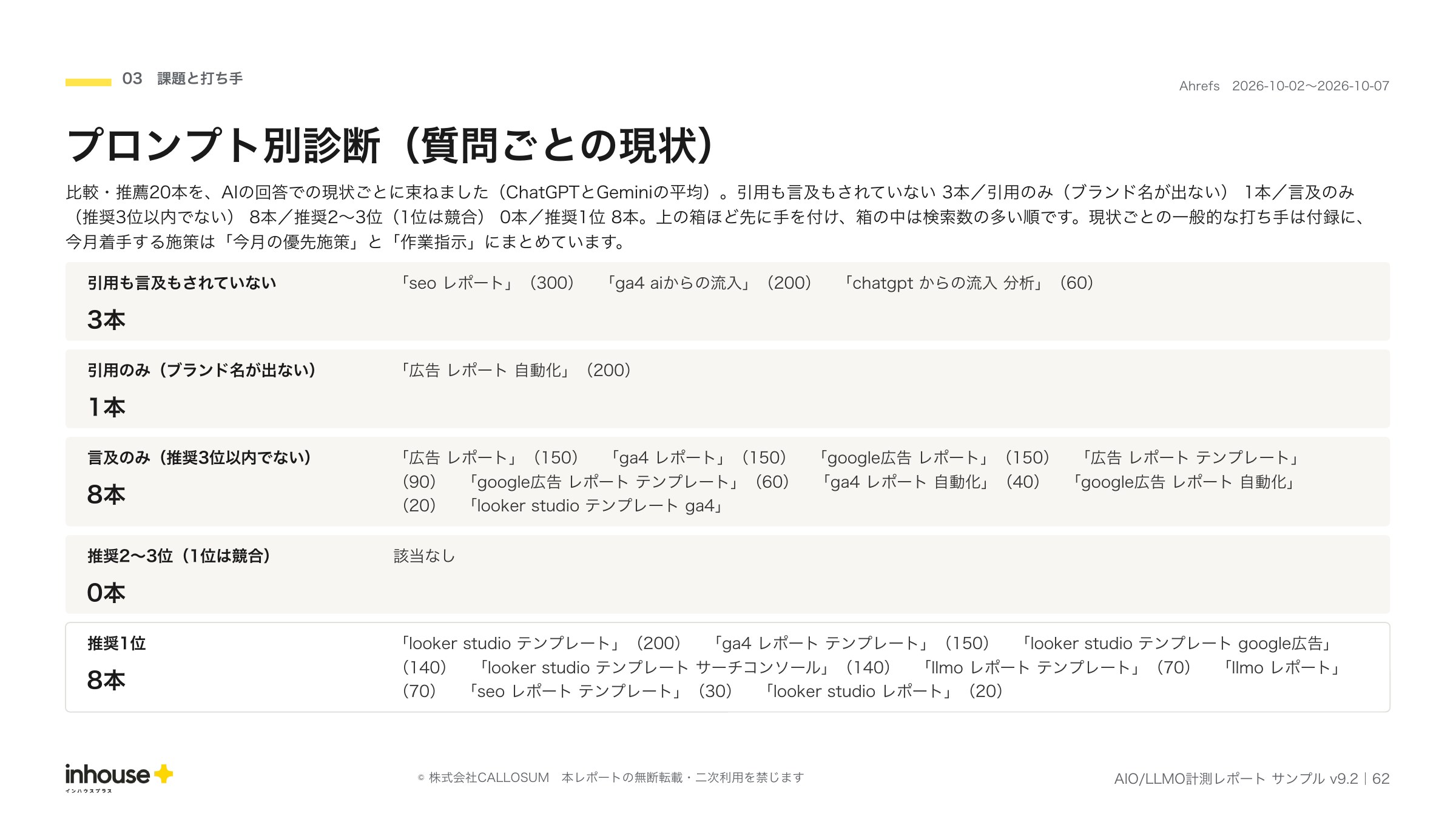Viewport: 1456px width, 819px height.
Task: Select the 推奨2〜3位（1位は競合） heading
Action: coord(179,556)
